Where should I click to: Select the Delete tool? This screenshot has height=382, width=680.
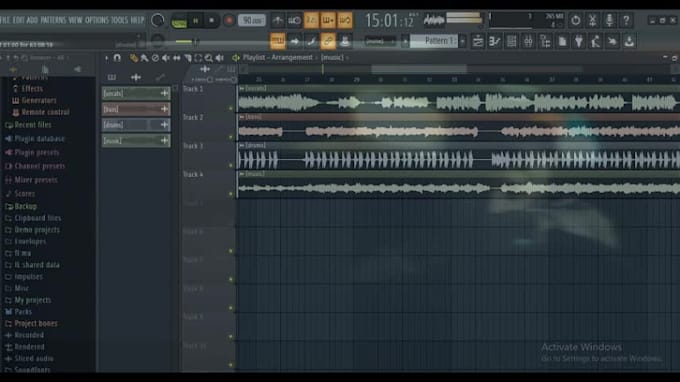(155, 58)
